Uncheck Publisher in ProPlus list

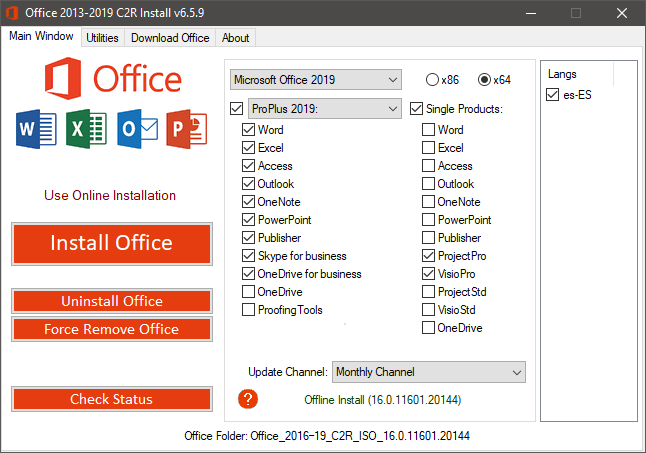[248, 238]
